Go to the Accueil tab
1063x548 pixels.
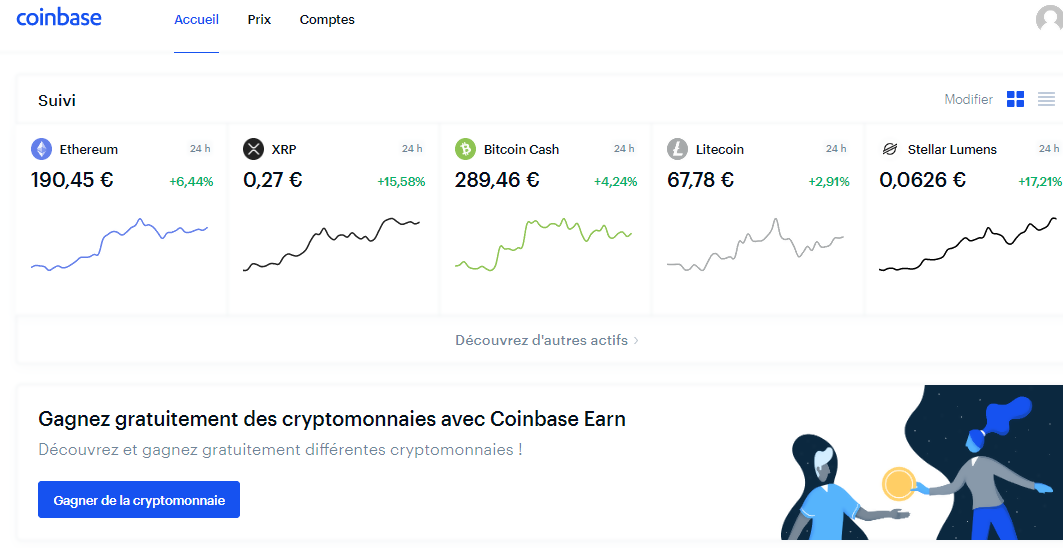coord(197,20)
